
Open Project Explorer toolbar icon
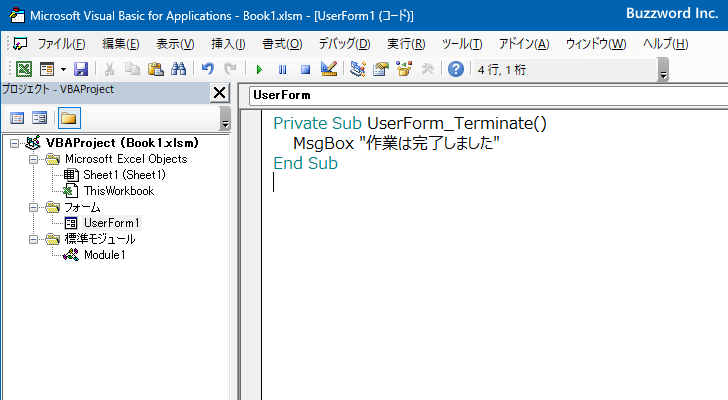tap(358, 70)
